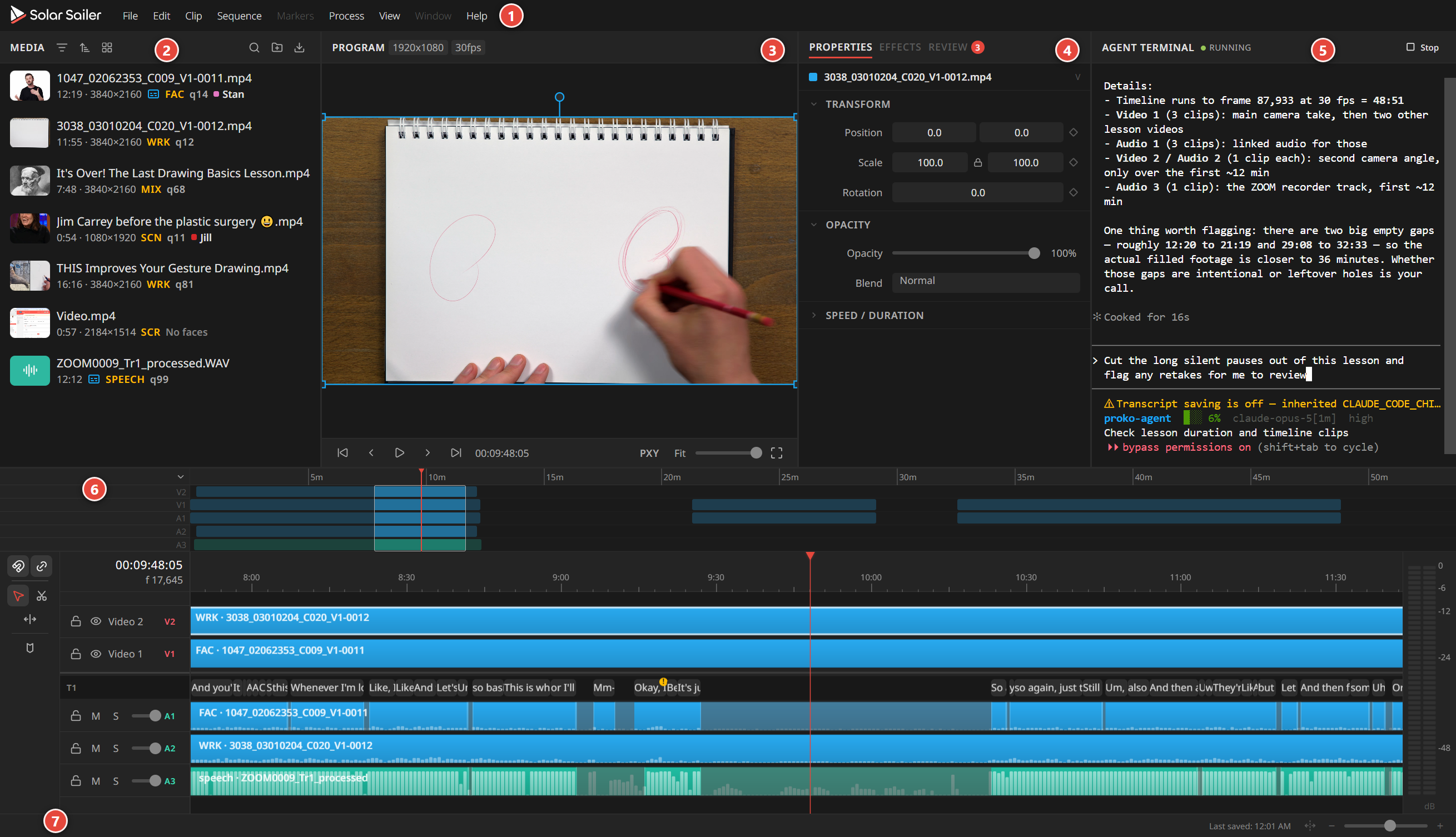Open the Sequence menu
The height and width of the screenshot is (837, 1456).
tap(239, 16)
